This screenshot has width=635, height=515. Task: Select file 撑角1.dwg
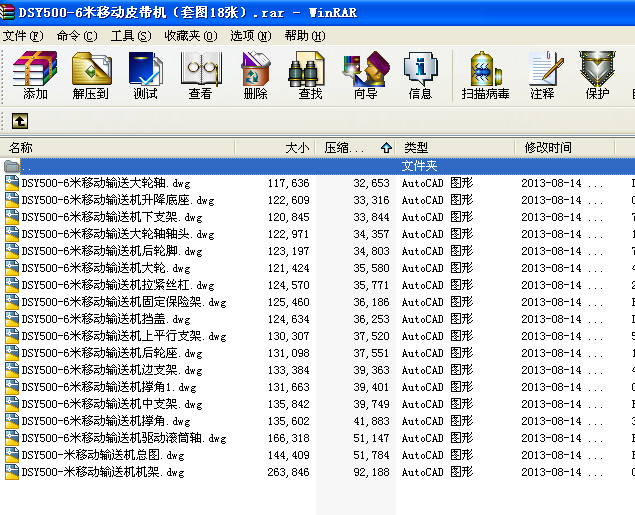coord(109,387)
